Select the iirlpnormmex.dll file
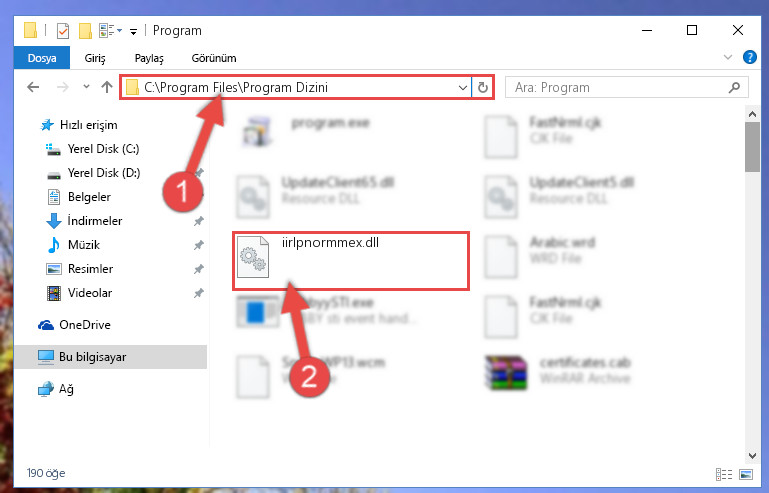Image resolution: width=769 pixels, height=493 pixels. [x=350, y=261]
